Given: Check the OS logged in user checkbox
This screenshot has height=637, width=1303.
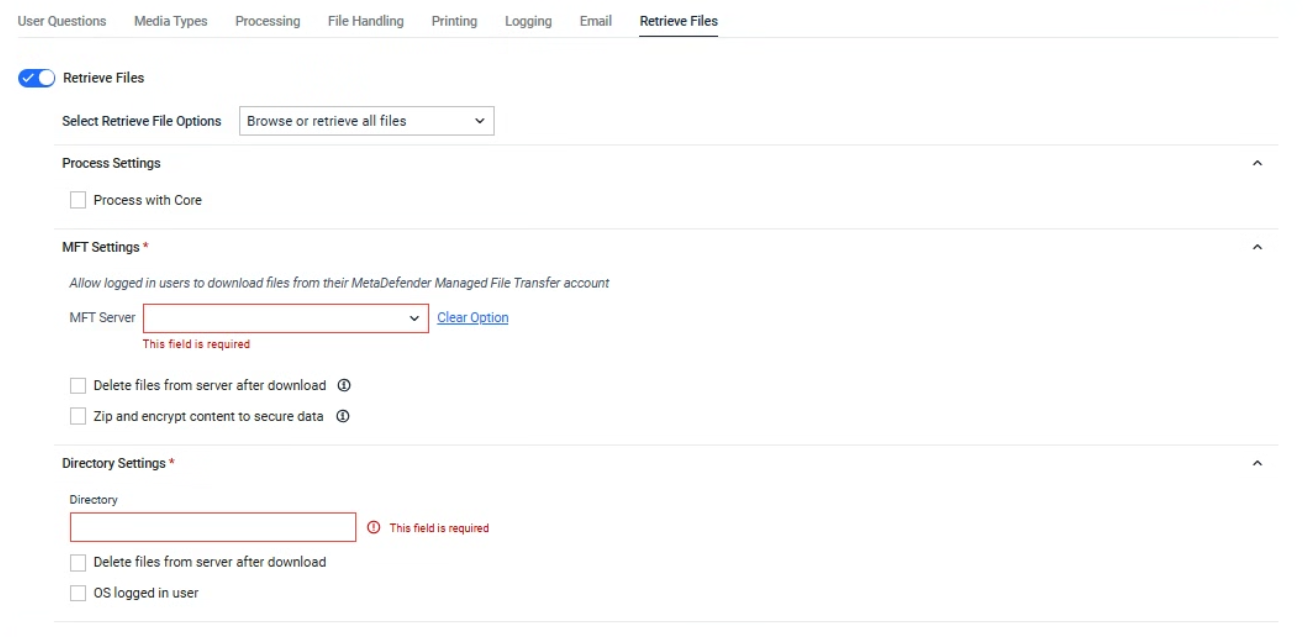Looking at the screenshot, I should (78, 594).
